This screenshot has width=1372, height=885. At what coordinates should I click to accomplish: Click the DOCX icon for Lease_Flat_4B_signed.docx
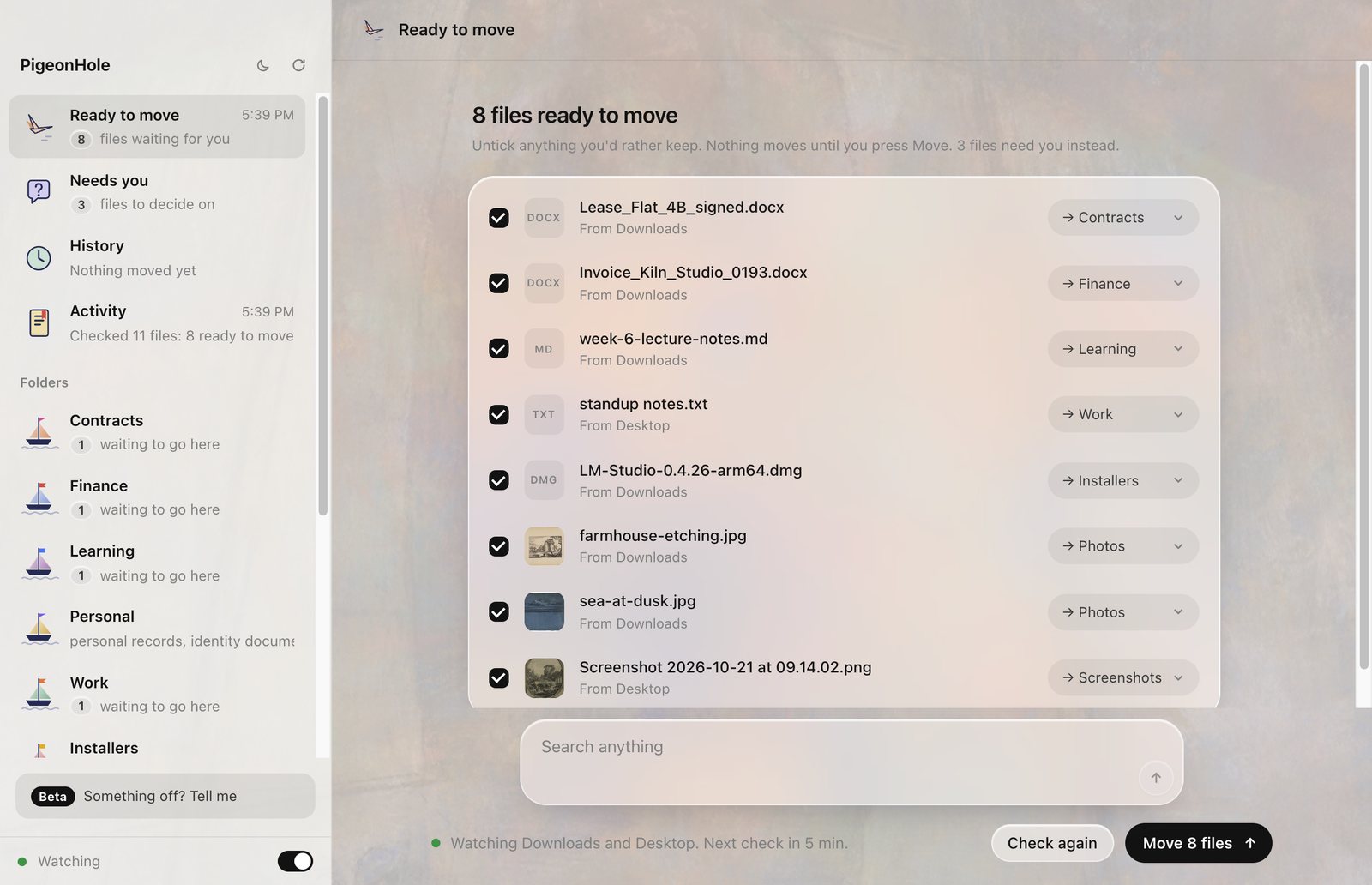(544, 218)
